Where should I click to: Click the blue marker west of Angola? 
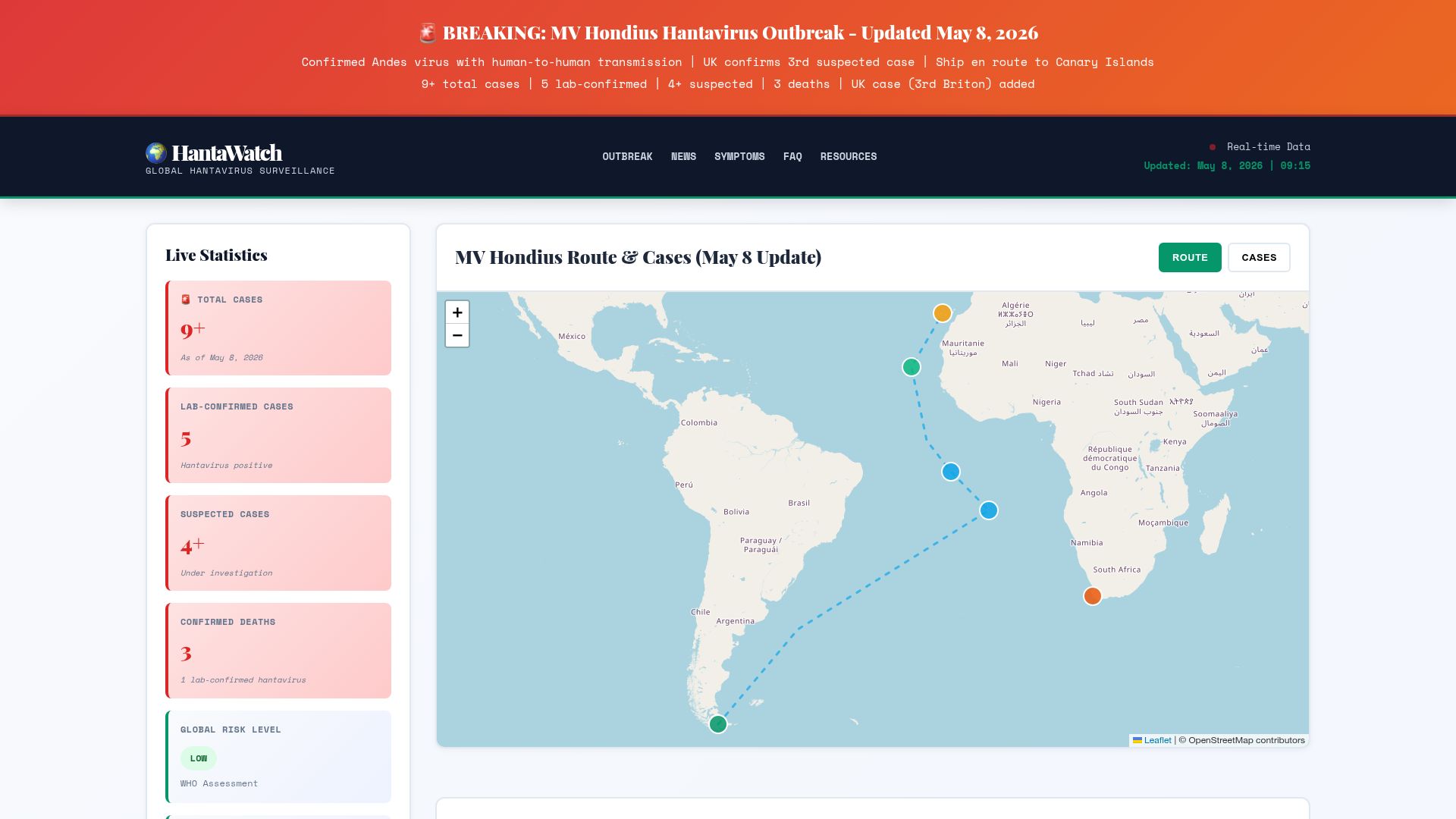pyautogui.click(x=989, y=510)
